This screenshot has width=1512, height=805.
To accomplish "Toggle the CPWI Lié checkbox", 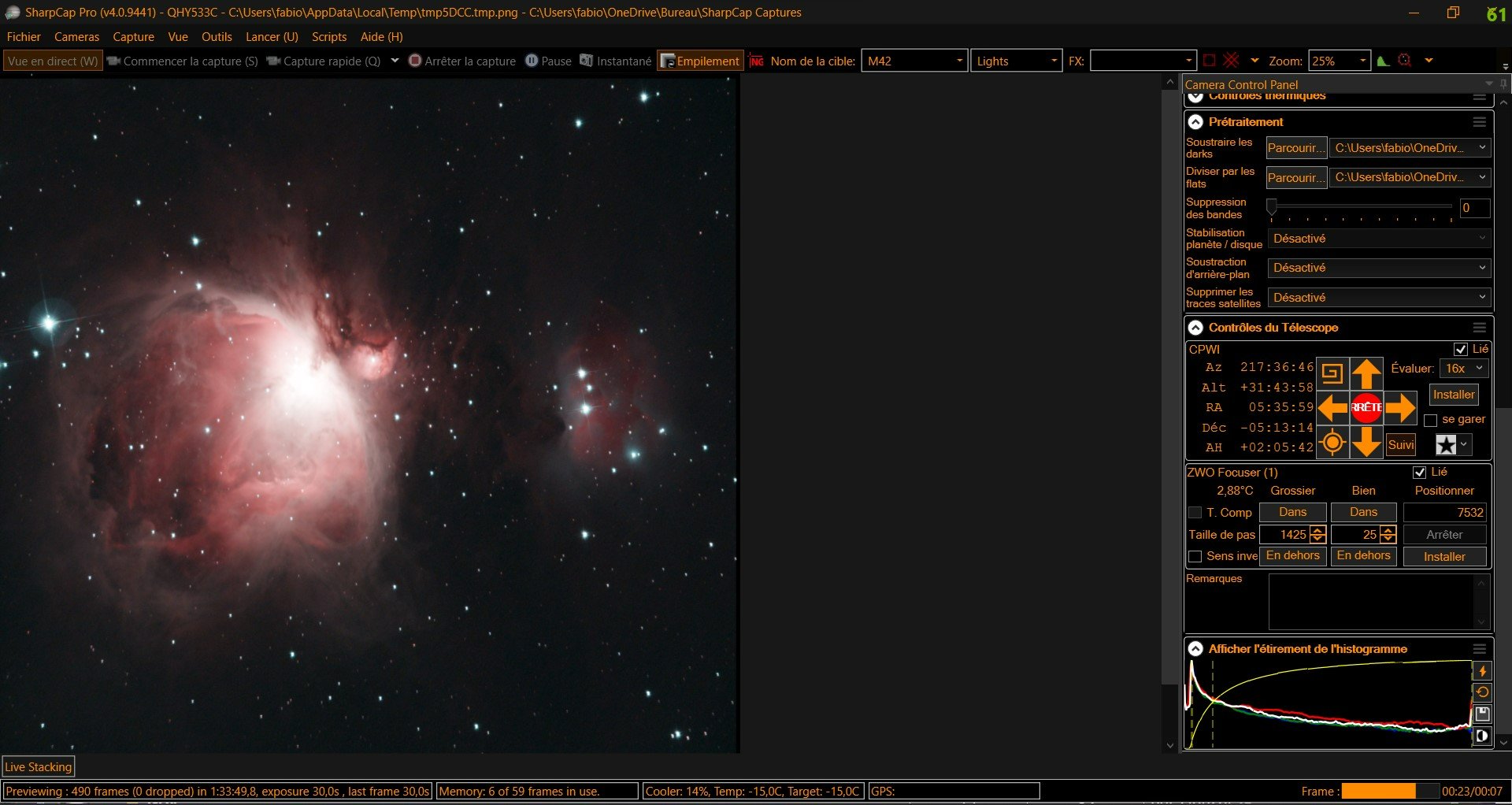I will (x=1461, y=349).
